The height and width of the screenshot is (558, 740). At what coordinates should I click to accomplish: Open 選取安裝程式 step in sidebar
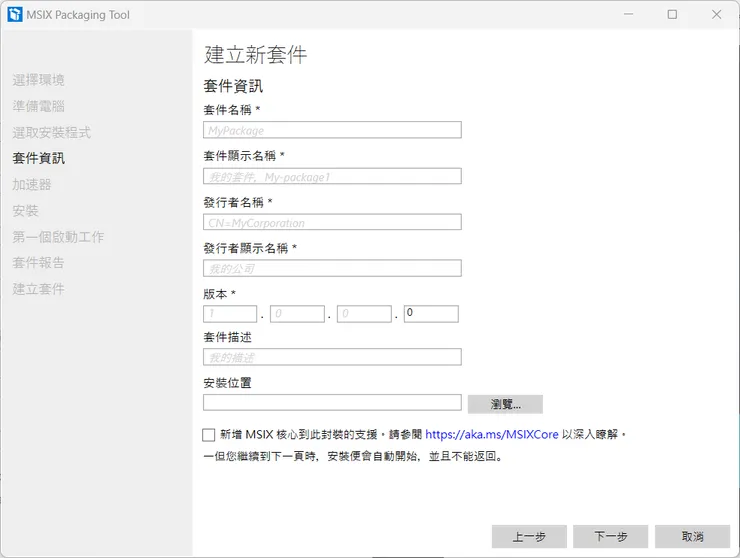click(51, 133)
